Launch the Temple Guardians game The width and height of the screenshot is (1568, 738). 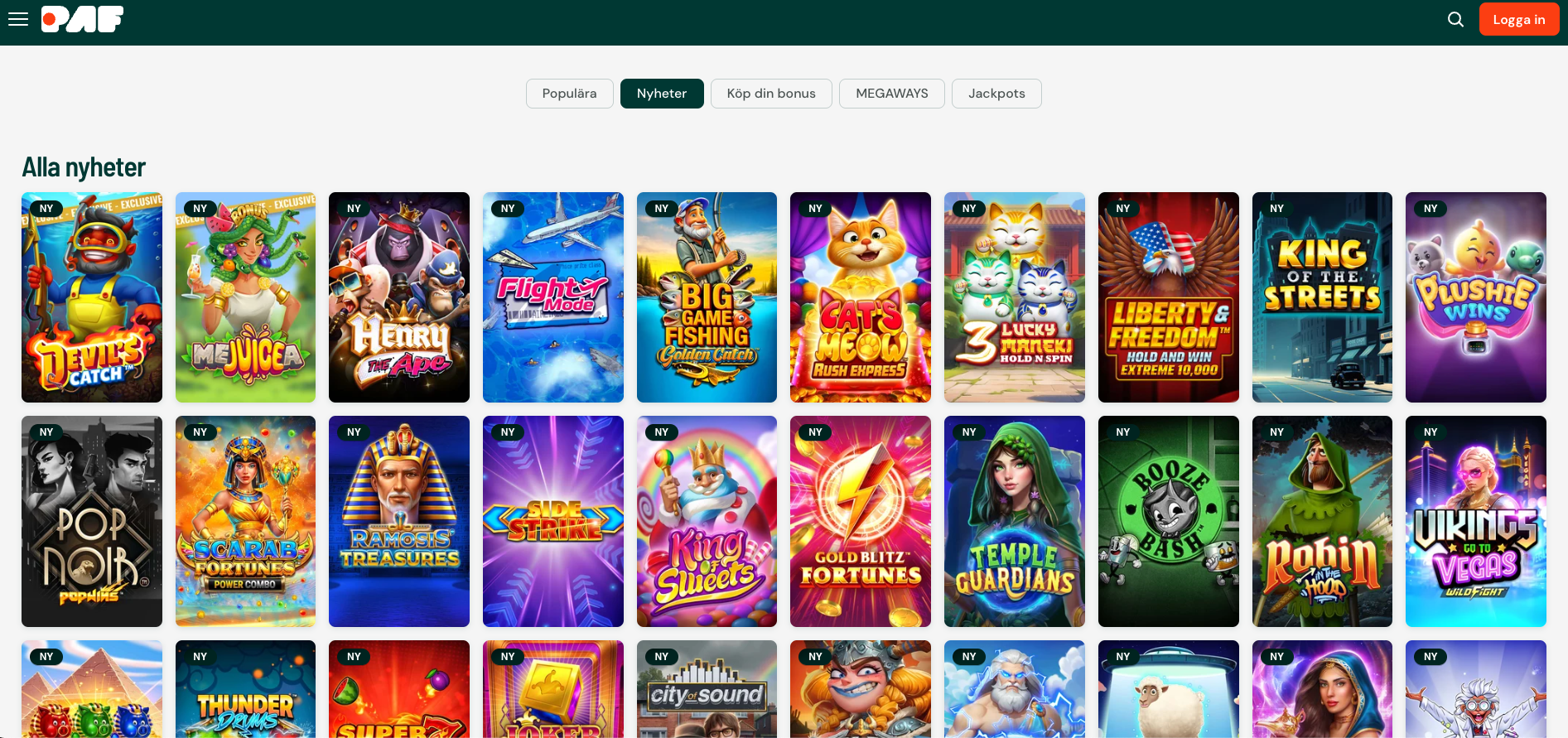click(1015, 521)
